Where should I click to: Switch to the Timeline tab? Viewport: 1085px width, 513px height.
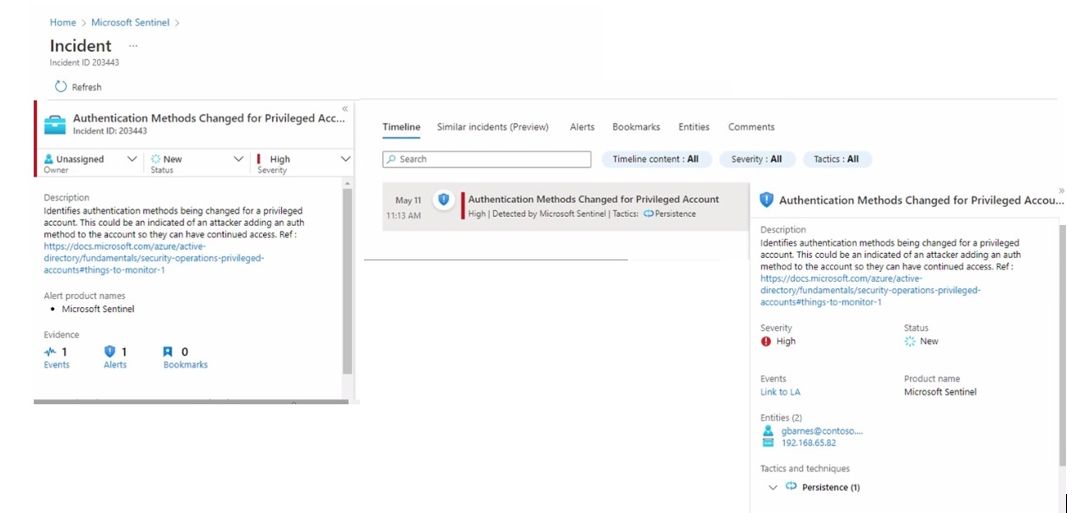click(x=401, y=127)
